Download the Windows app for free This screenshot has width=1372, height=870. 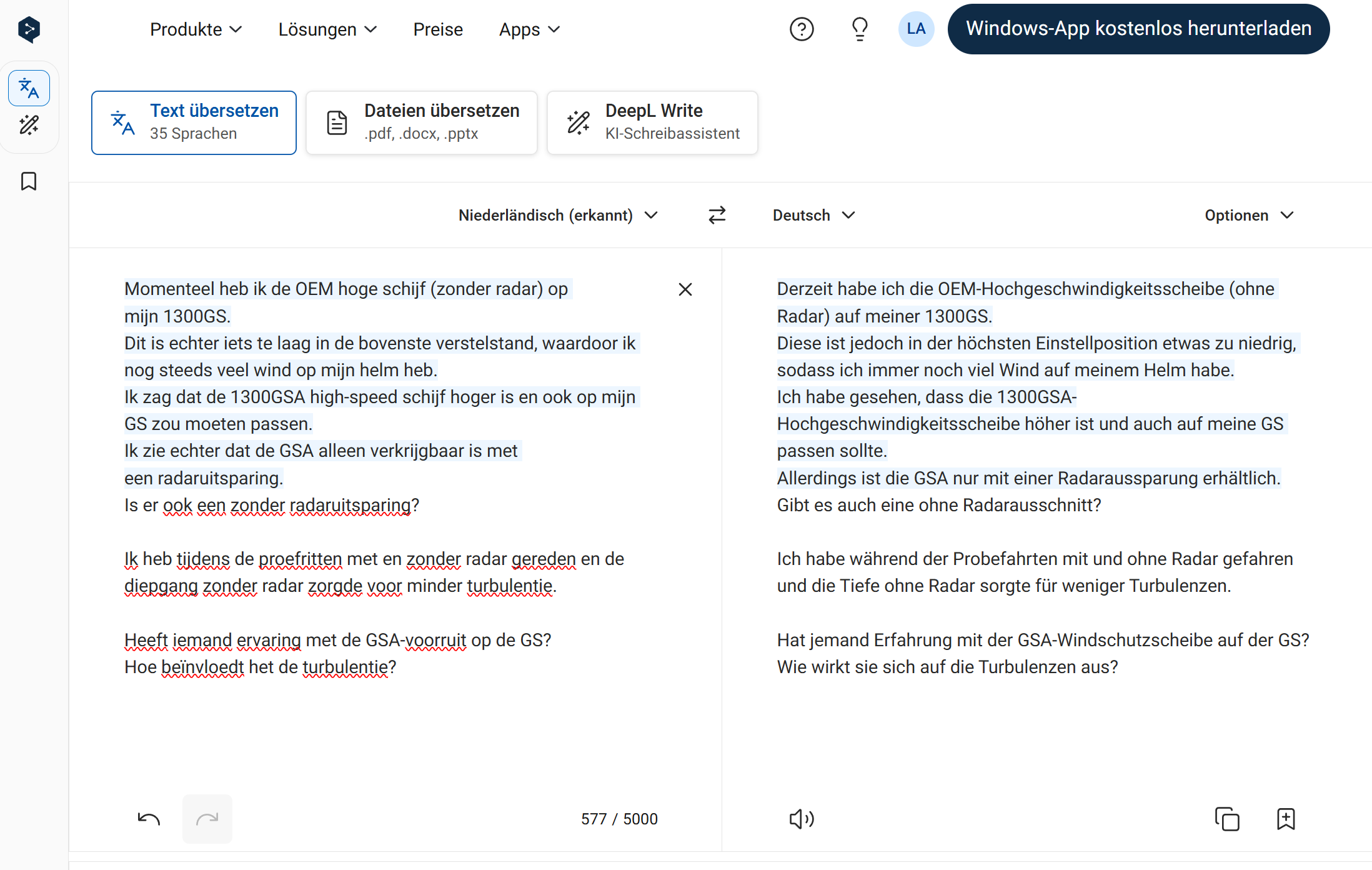pos(1138,29)
